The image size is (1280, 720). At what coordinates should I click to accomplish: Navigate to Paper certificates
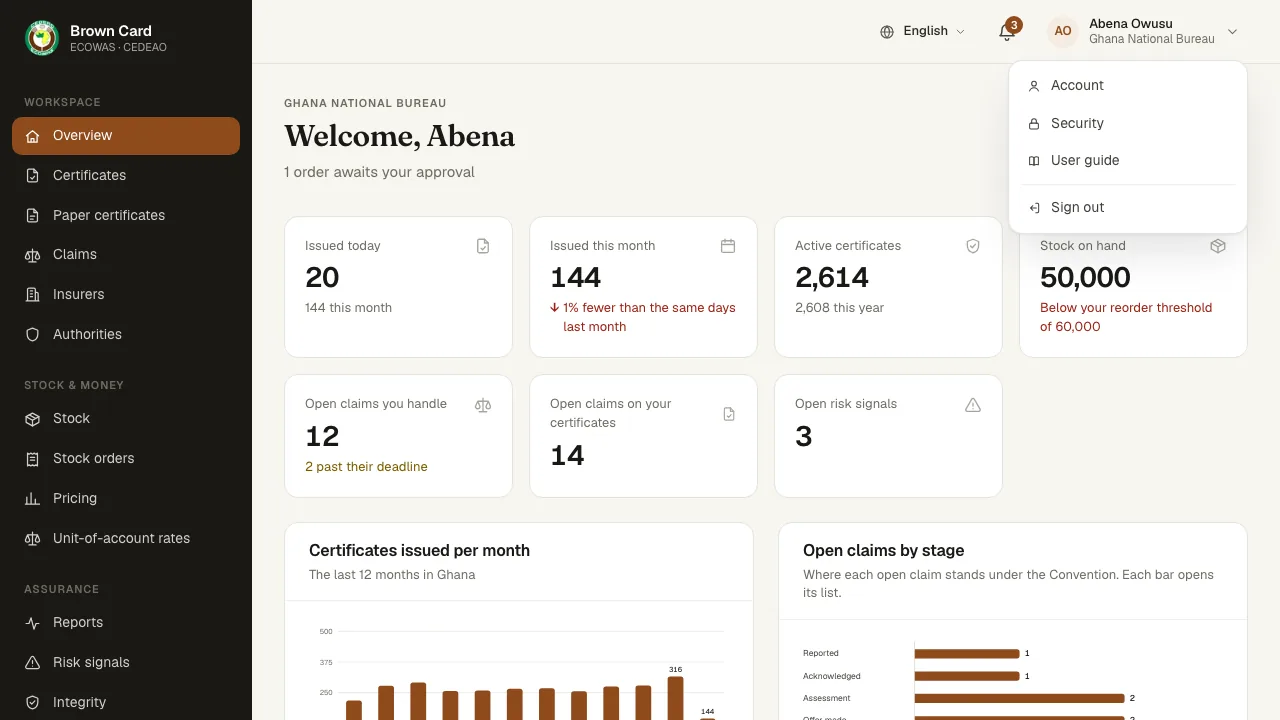pyautogui.click(x=126, y=216)
